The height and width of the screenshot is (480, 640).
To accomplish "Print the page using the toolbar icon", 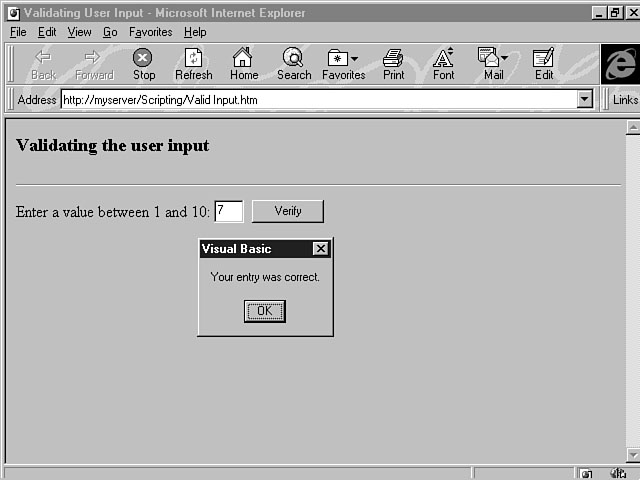I will pos(393,63).
